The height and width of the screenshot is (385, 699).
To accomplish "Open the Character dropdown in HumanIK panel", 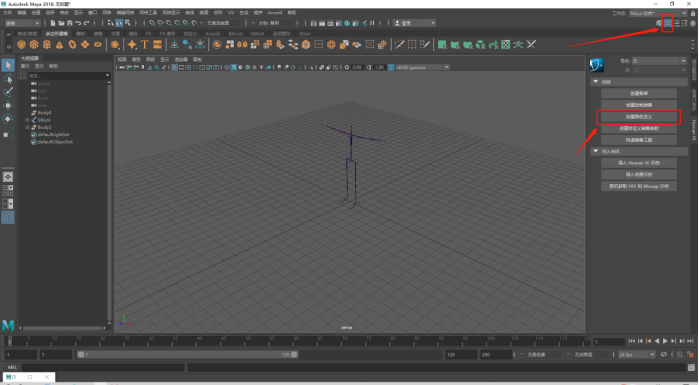I will pos(659,61).
